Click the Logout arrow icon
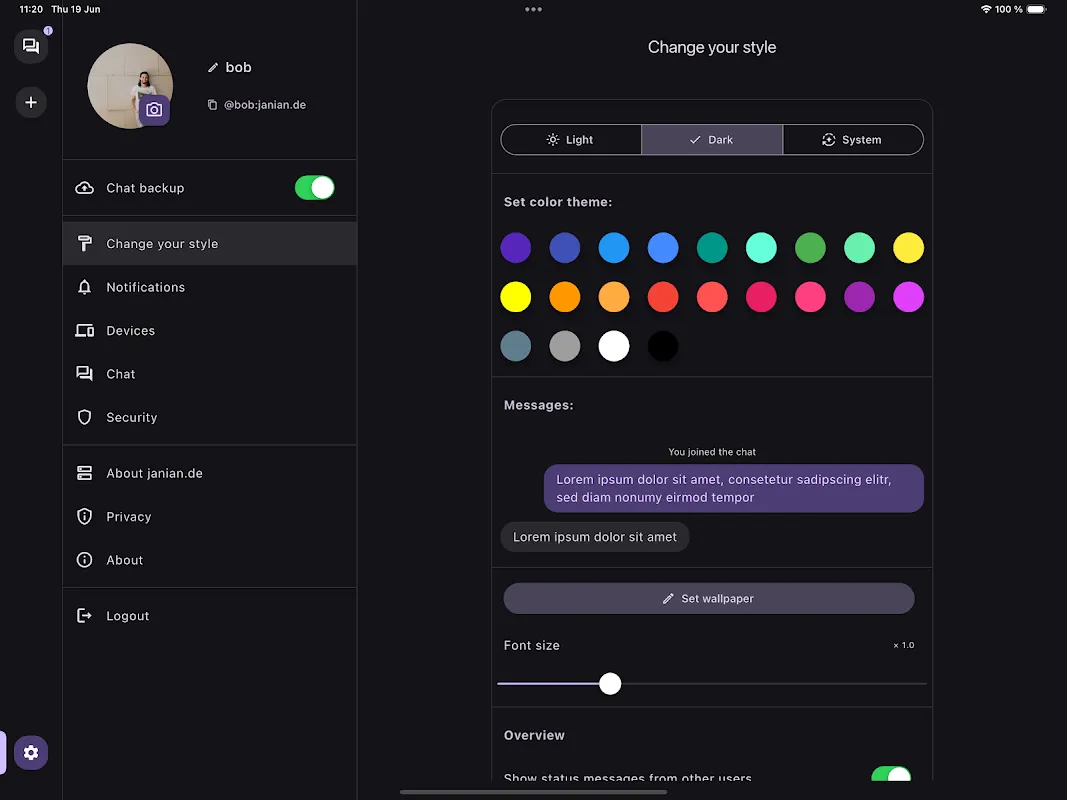 (x=84, y=616)
